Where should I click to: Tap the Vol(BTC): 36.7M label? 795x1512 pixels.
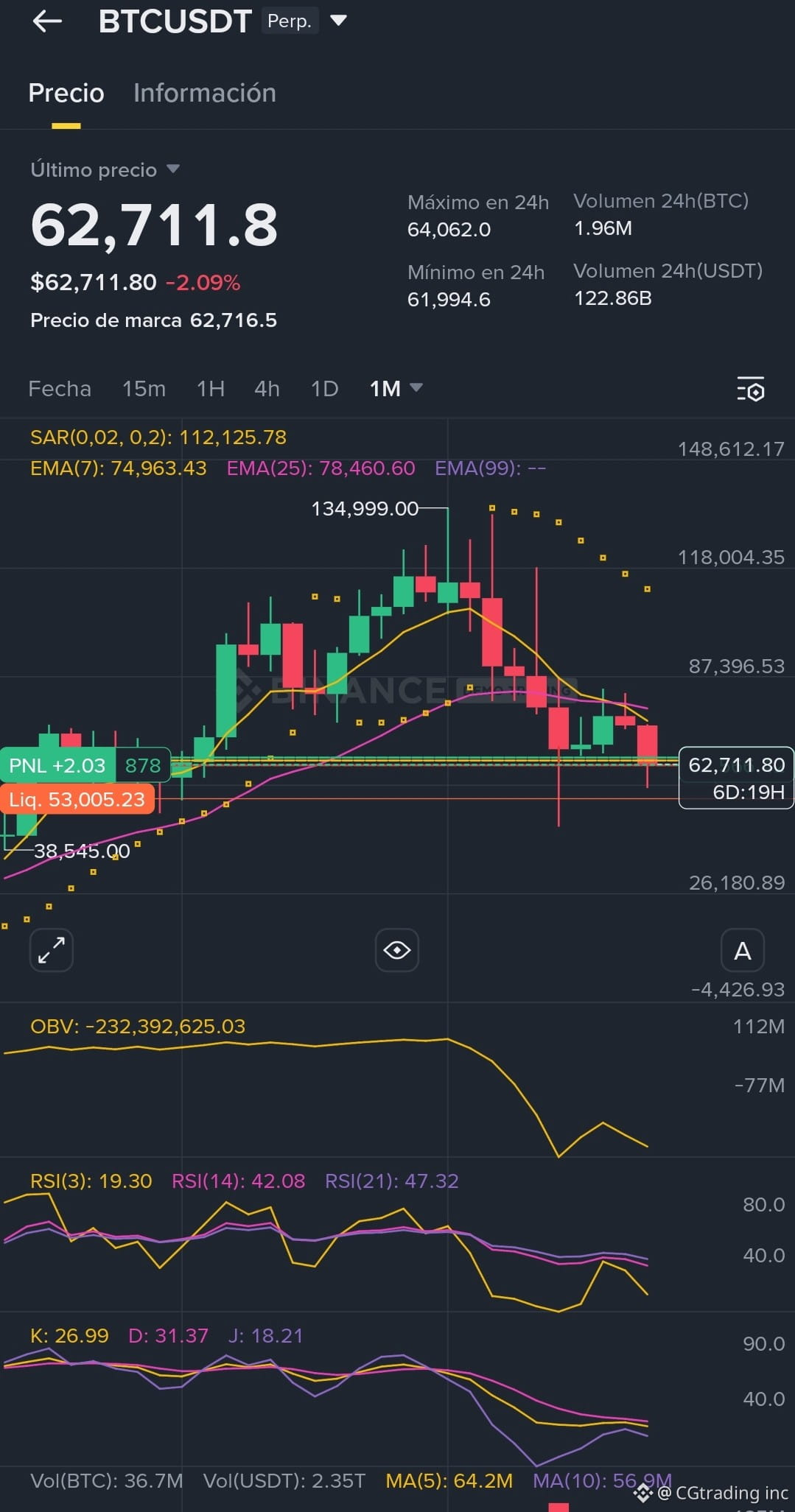(107, 1480)
